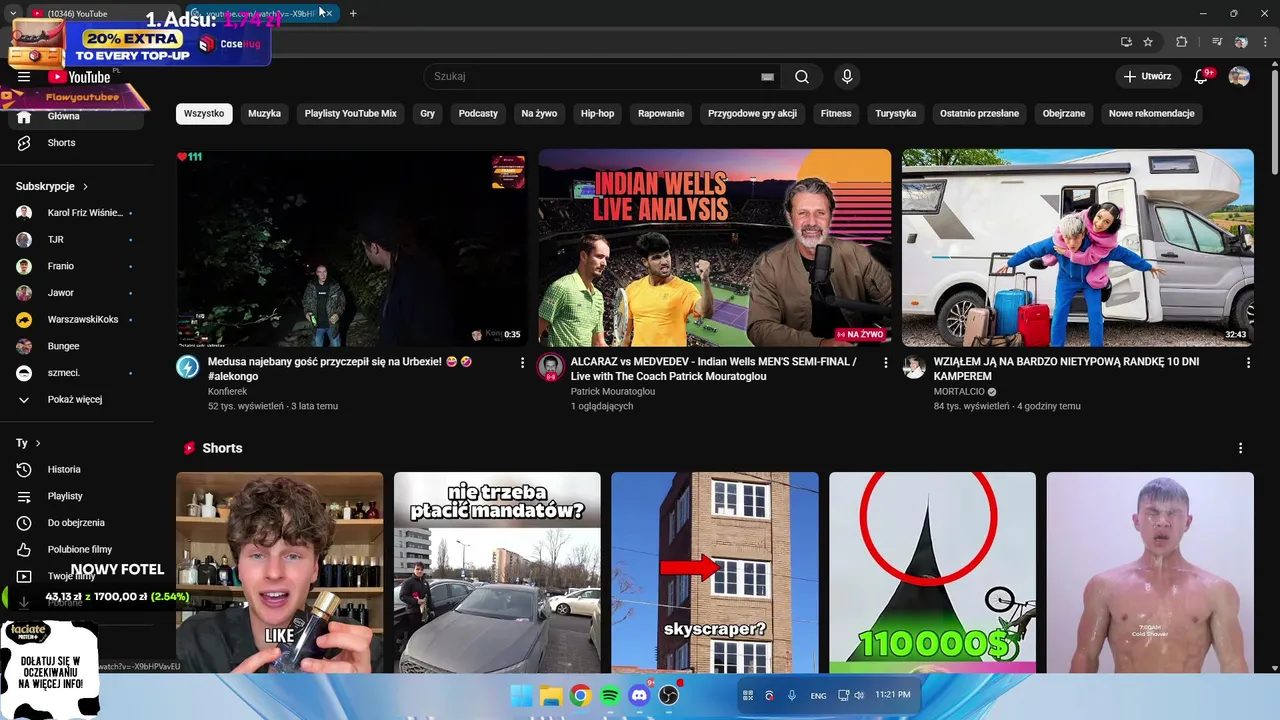Open Shorts shelf three-dot menu
The width and height of the screenshot is (1280, 720).
1240,448
